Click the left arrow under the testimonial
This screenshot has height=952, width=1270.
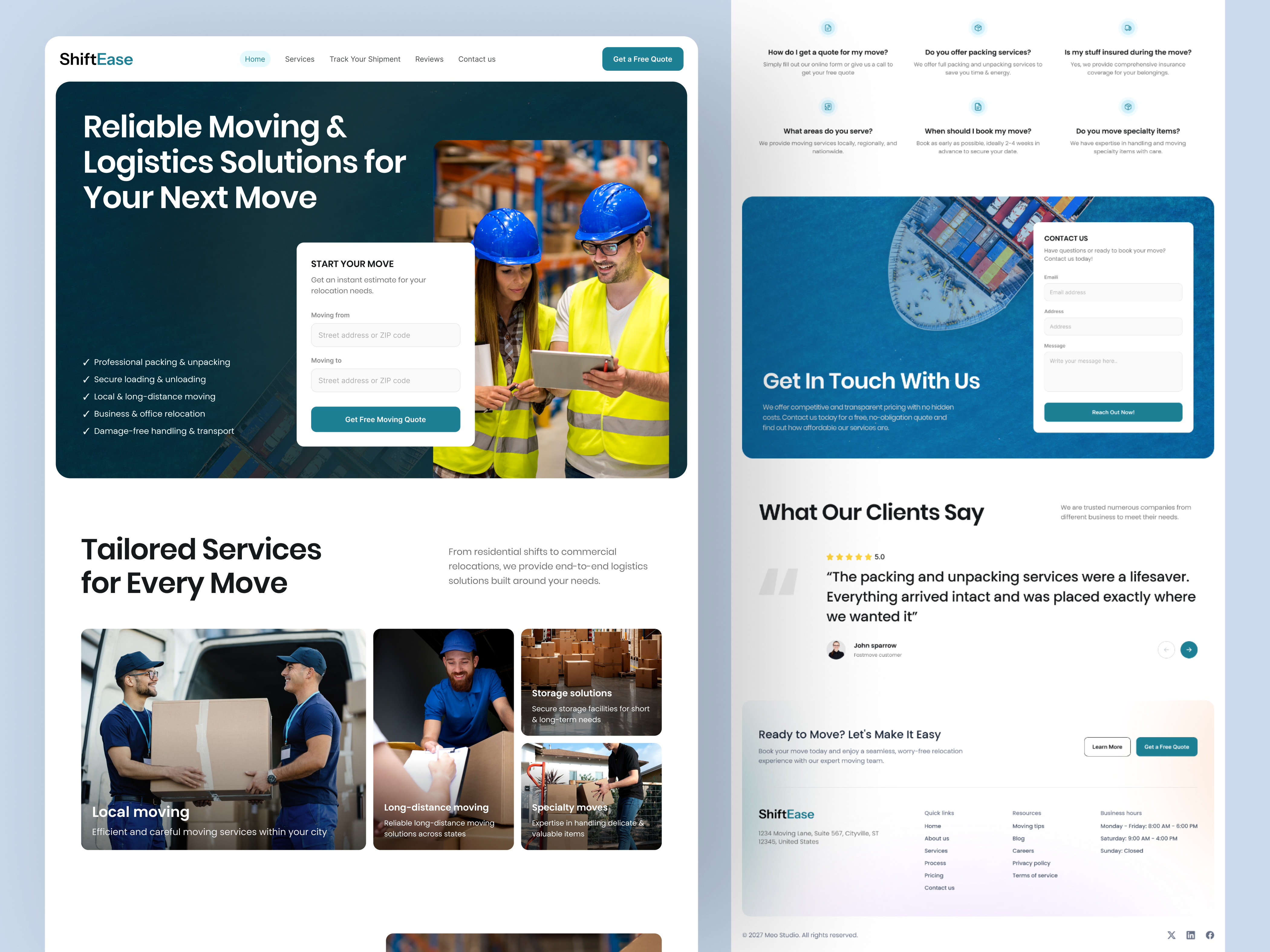coord(1166,649)
